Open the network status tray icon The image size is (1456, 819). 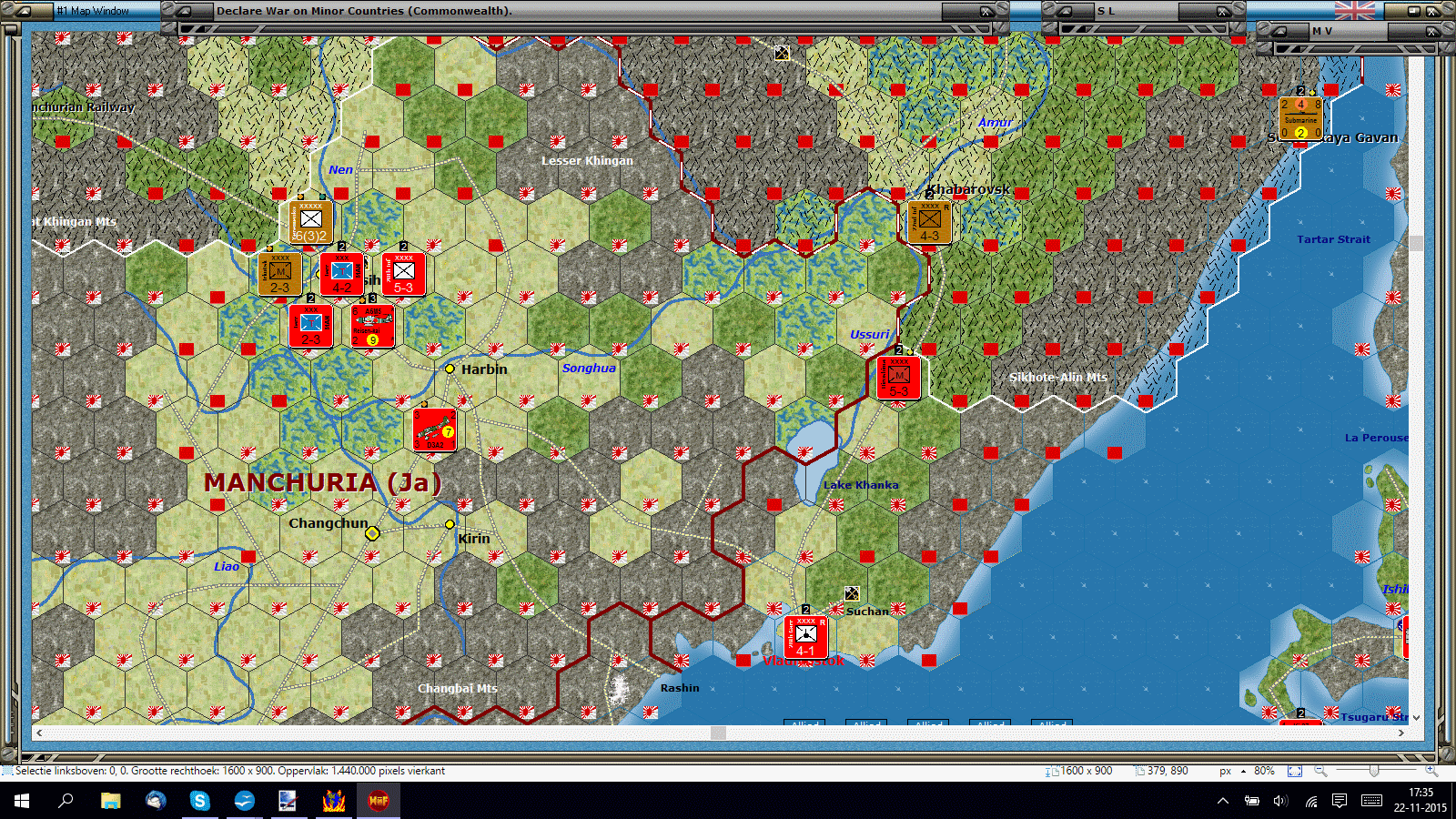coord(1310,801)
